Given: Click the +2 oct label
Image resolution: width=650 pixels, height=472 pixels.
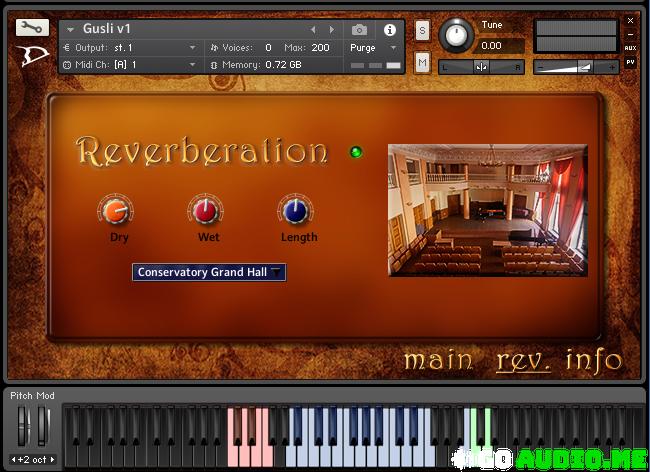Looking at the screenshot, I should pos(33,460).
